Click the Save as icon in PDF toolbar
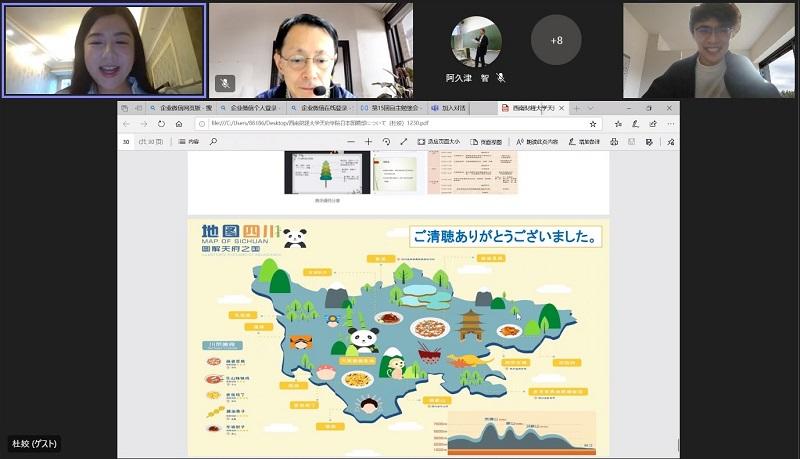Image resolution: width=800 pixels, height=459 pixels. pyautogui.click(x=649, y=142)
